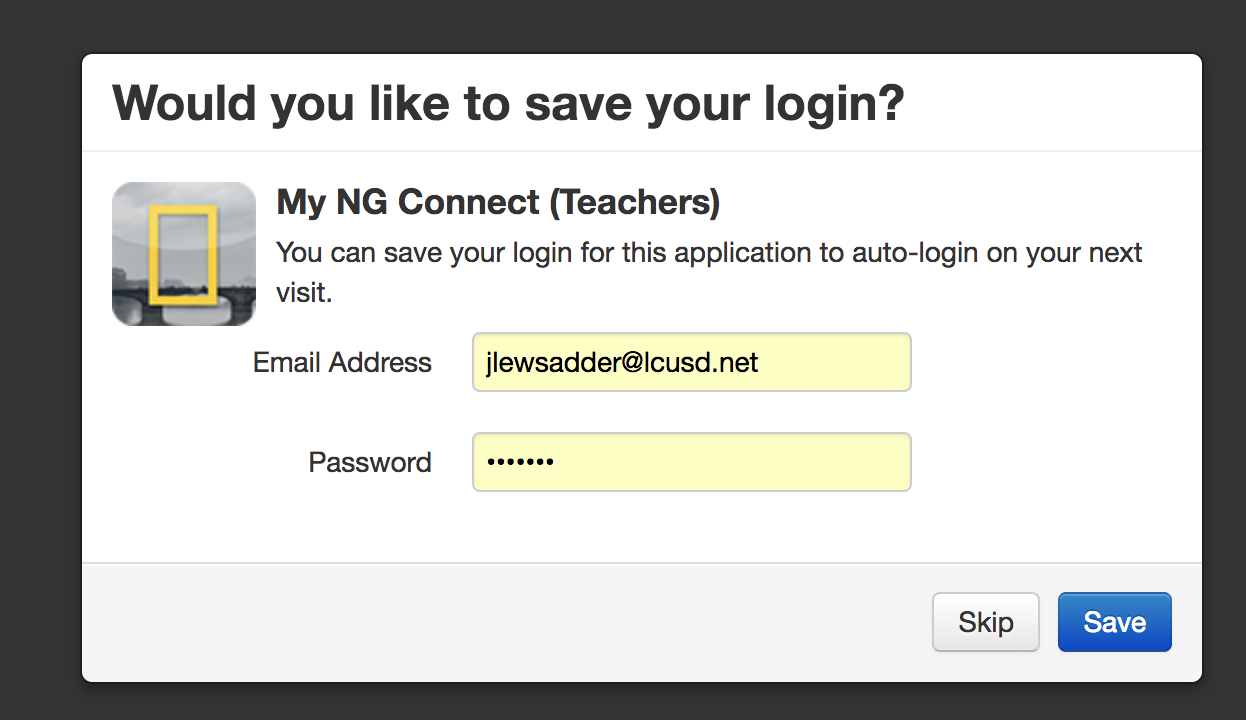Click the bridge photo in app thumbnail
Screen dimensions: 1246x720
tap(184, 292)
